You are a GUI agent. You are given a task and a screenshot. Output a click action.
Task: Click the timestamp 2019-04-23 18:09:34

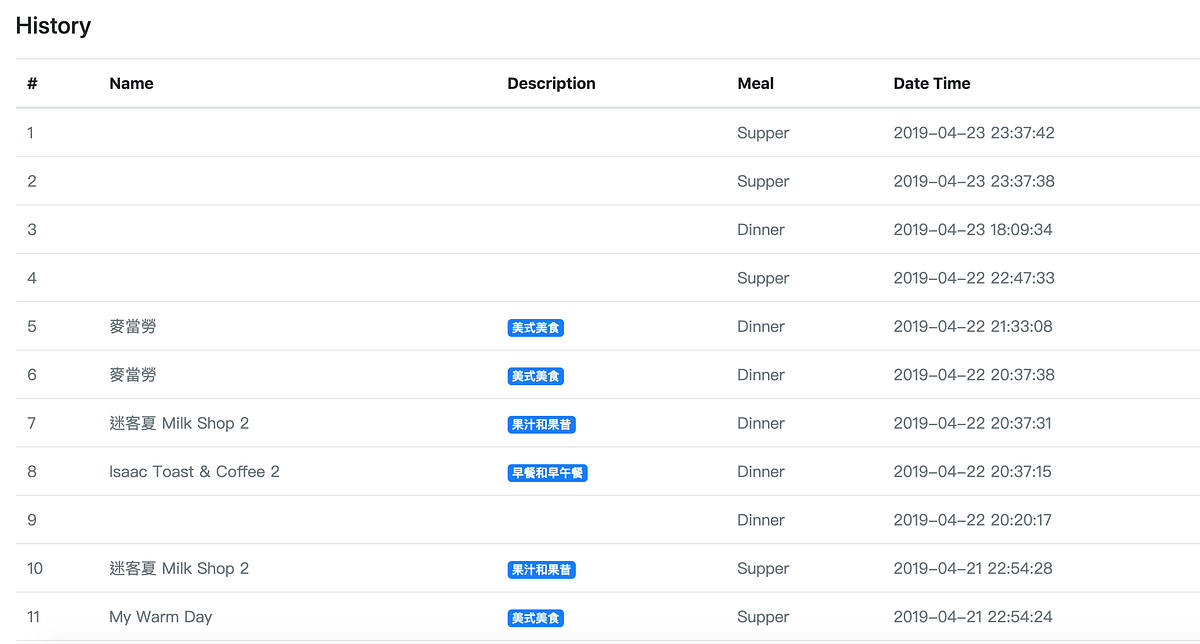tap(972, 229)
